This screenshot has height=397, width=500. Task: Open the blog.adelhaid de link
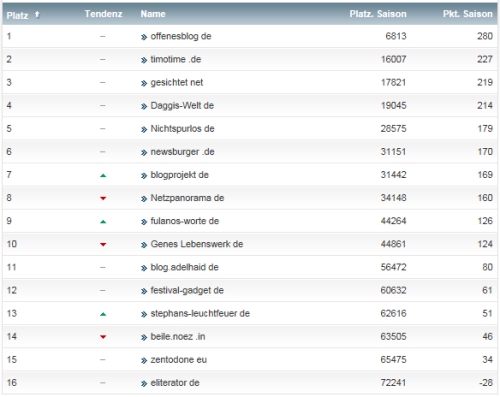[x=185, y=267]
